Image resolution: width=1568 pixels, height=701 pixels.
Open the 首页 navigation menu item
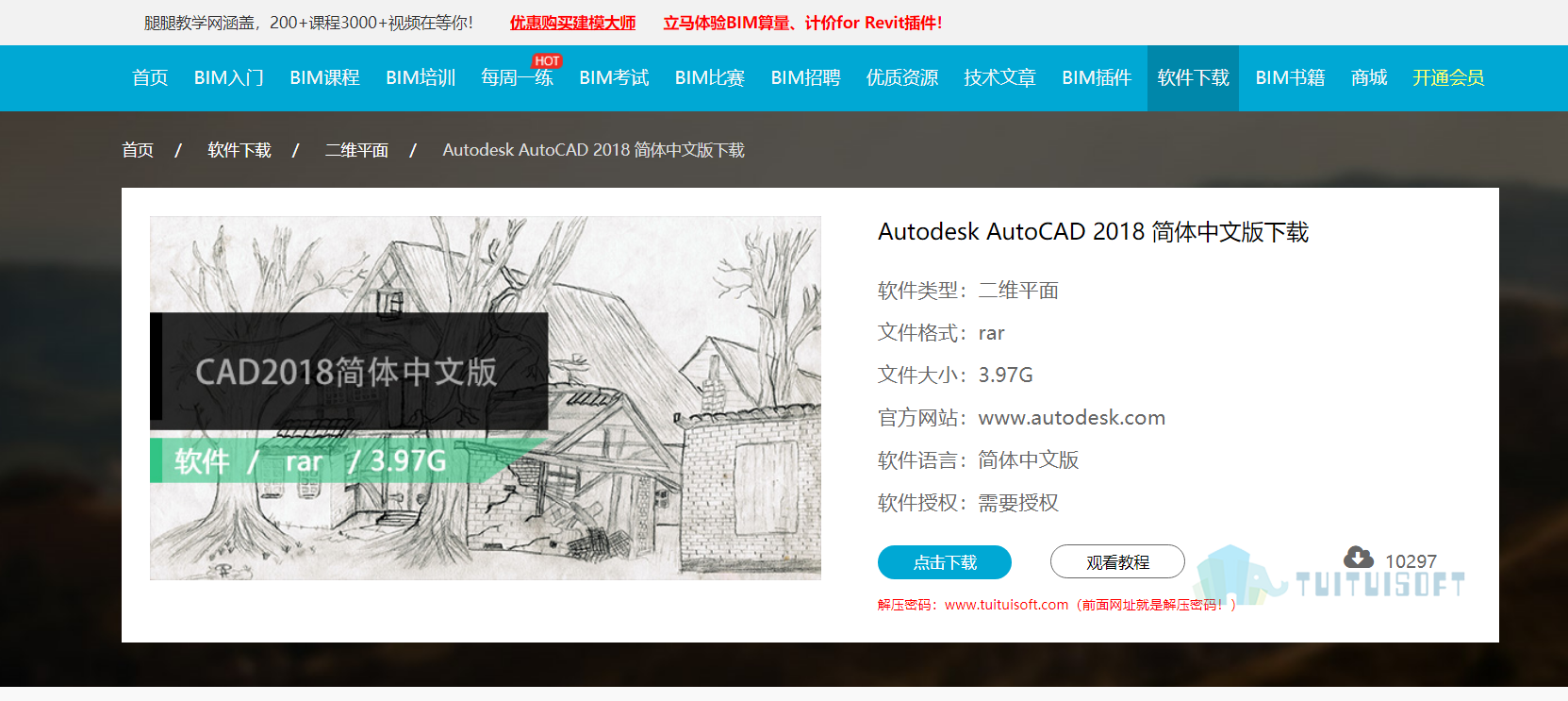[x=150, y=77]
